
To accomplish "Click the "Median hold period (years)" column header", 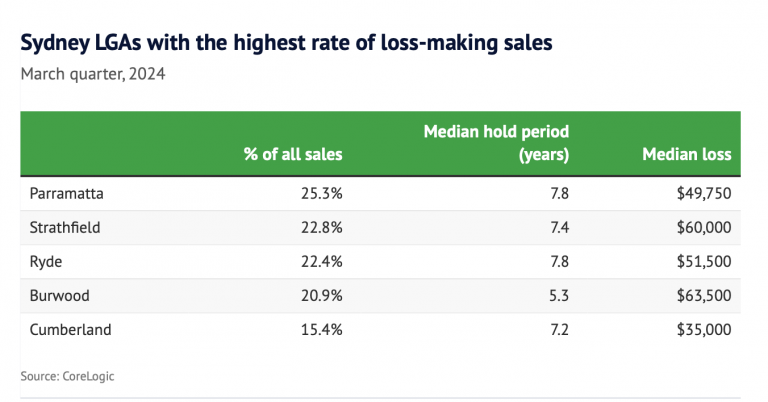I will click(496, 143).
